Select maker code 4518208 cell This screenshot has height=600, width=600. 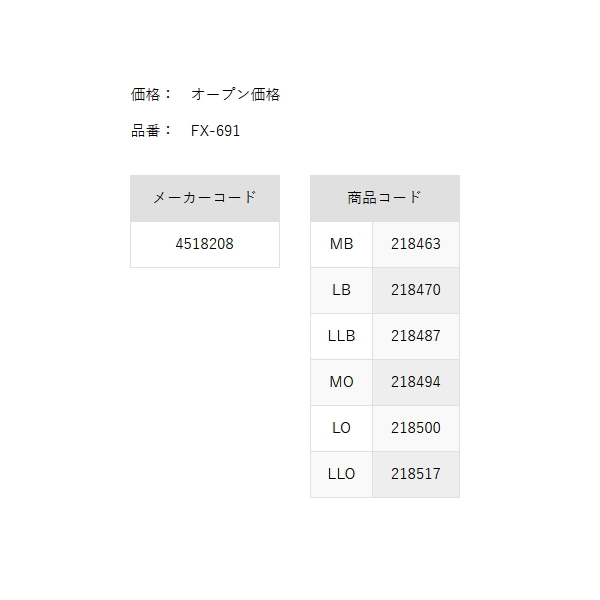[x=205, y=245]
